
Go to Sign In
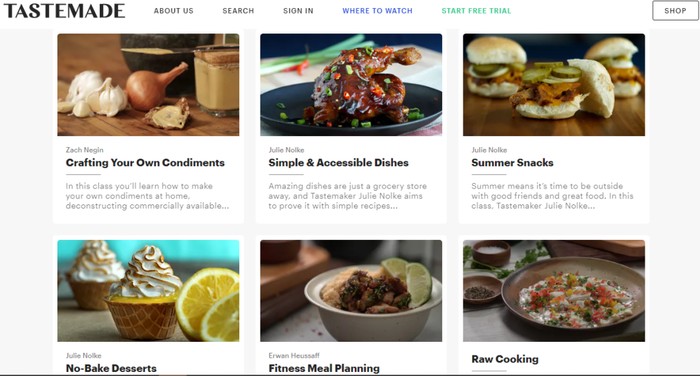point(298,11)
